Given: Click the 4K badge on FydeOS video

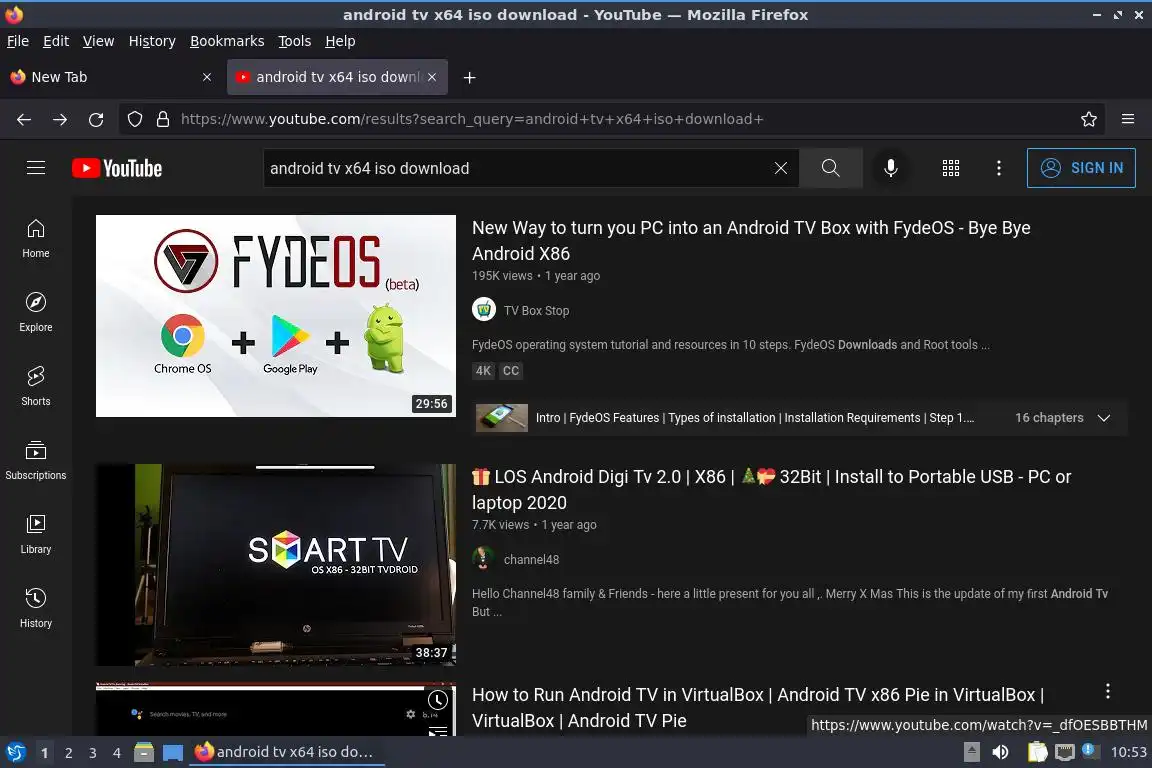Looking at the screenshot, I should pyautogui.click(x=483, y=371).
